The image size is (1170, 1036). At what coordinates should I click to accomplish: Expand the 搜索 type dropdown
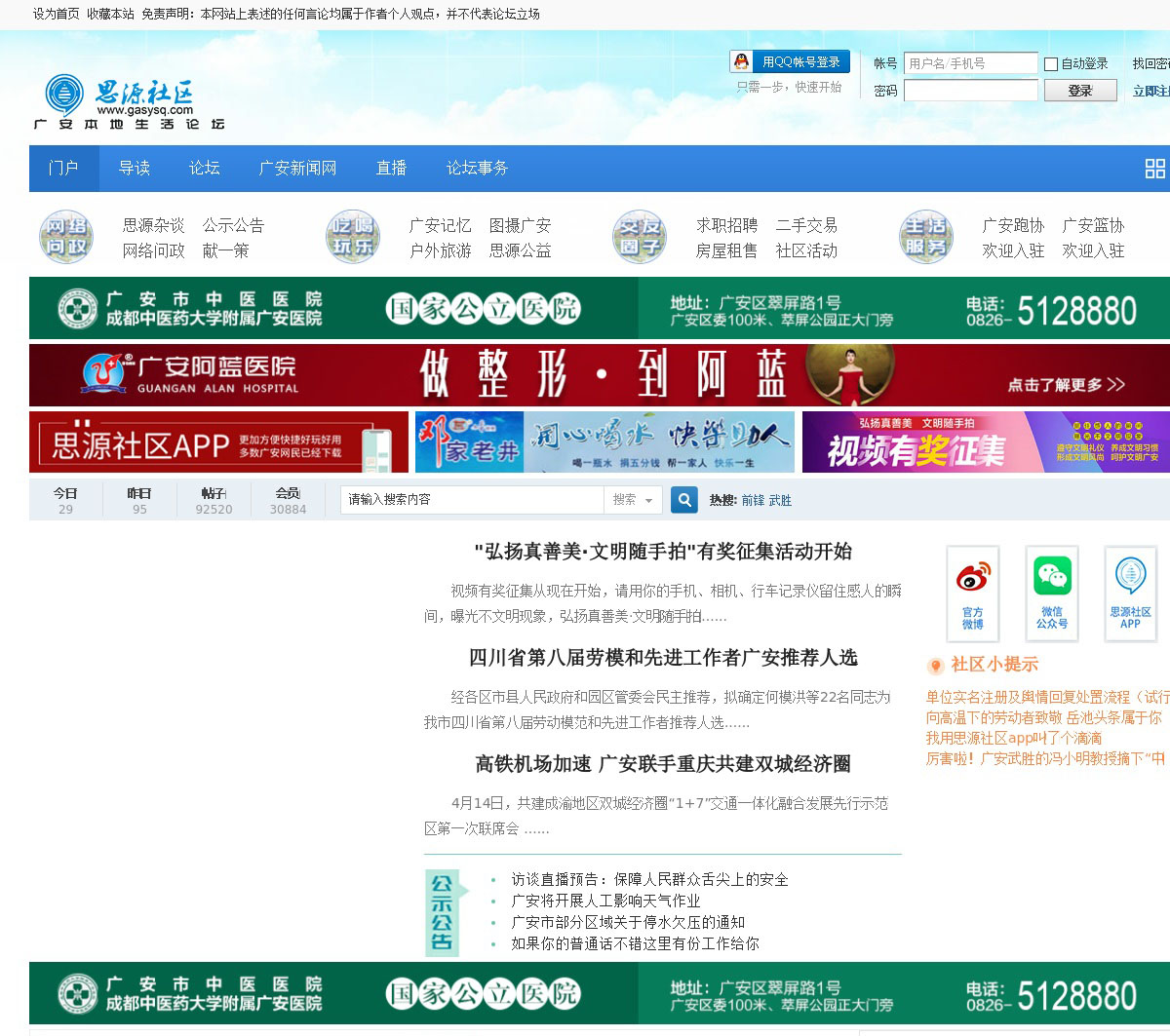633,500
